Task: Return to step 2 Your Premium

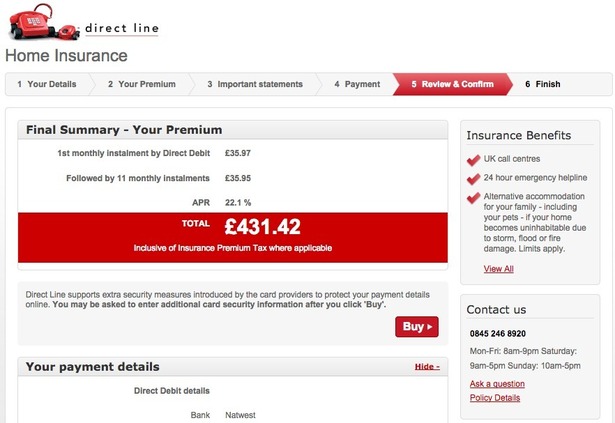Action: pyautogui.click(x=142, y=84)
